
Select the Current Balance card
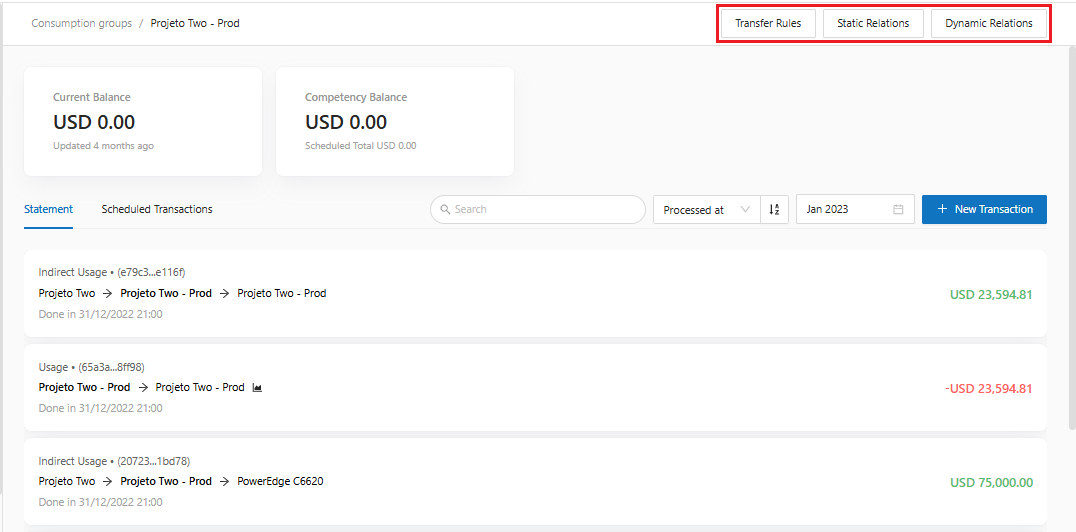pyautogui.click(x=143, y=122)
